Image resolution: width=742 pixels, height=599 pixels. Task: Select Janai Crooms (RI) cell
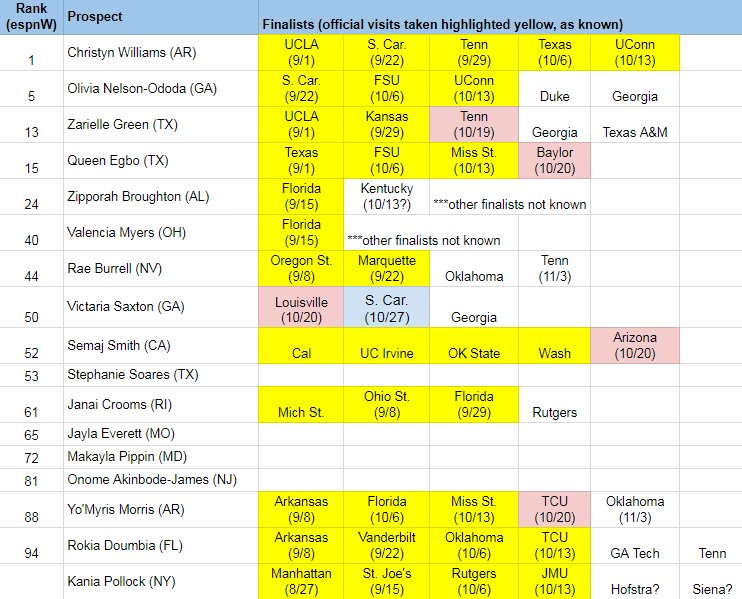click(161, 405)
